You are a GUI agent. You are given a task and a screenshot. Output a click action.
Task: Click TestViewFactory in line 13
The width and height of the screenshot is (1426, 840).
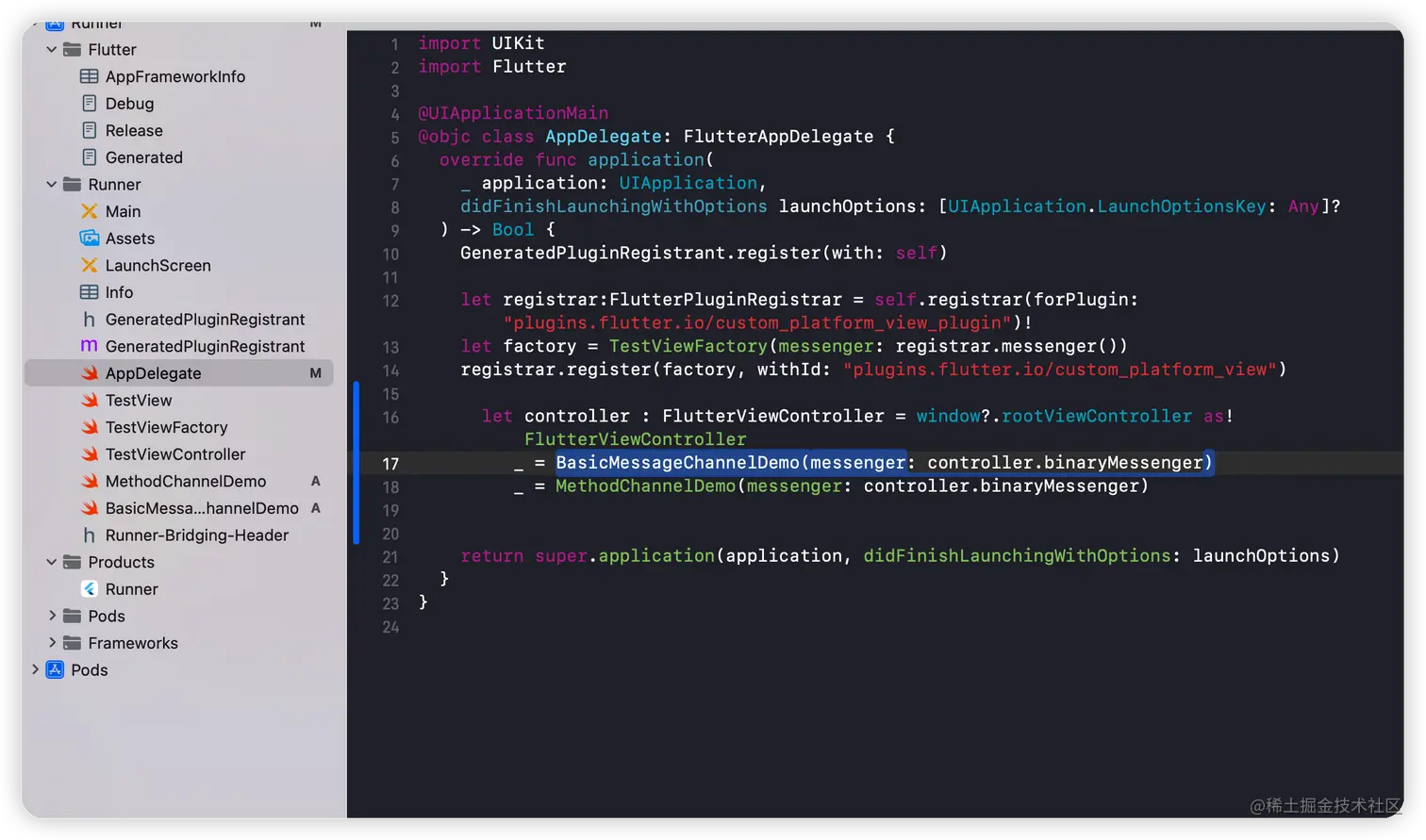(x=688, y=346)
